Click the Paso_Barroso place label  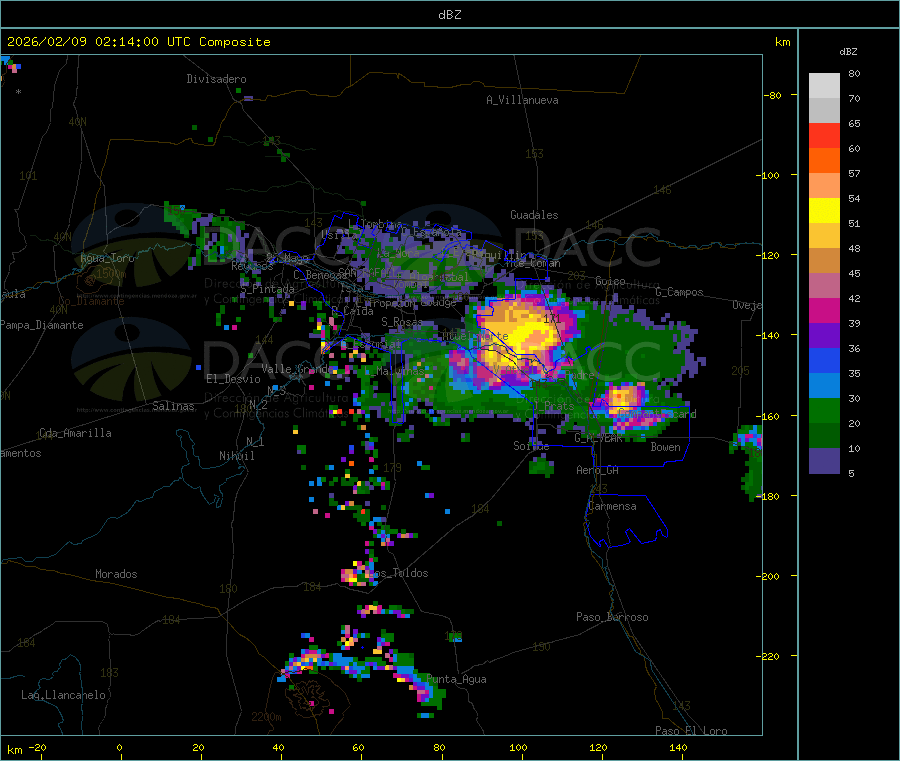click(x=612, y=617)
